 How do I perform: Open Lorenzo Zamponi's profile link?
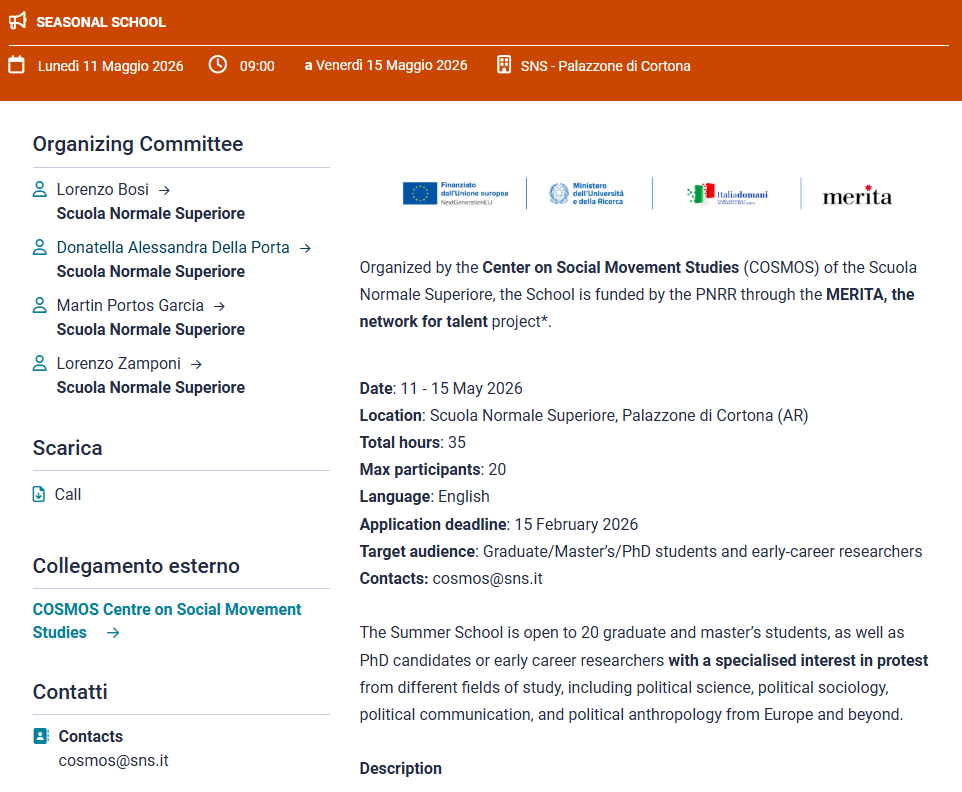pos(118,363)
